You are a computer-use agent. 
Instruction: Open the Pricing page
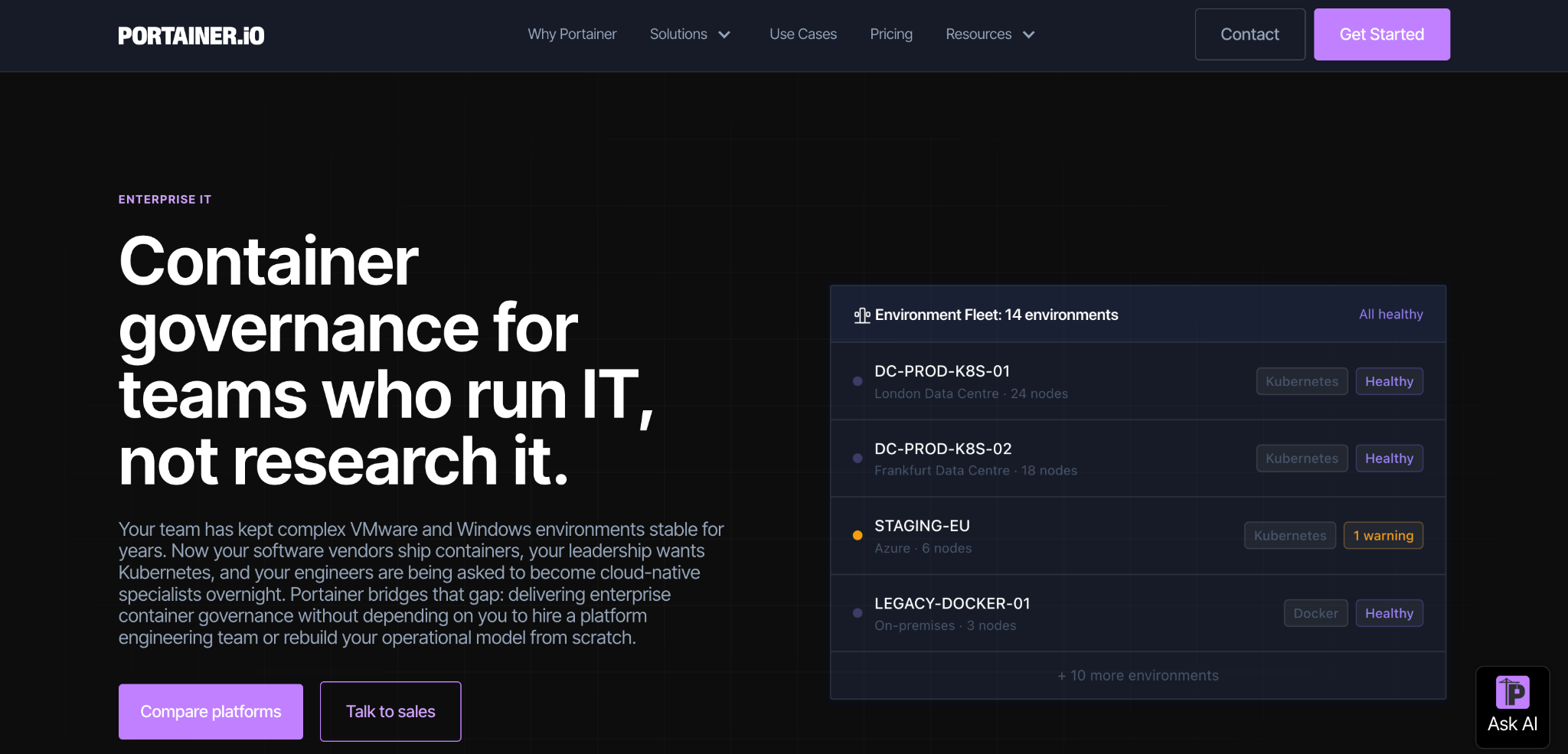tap(891, 34)
